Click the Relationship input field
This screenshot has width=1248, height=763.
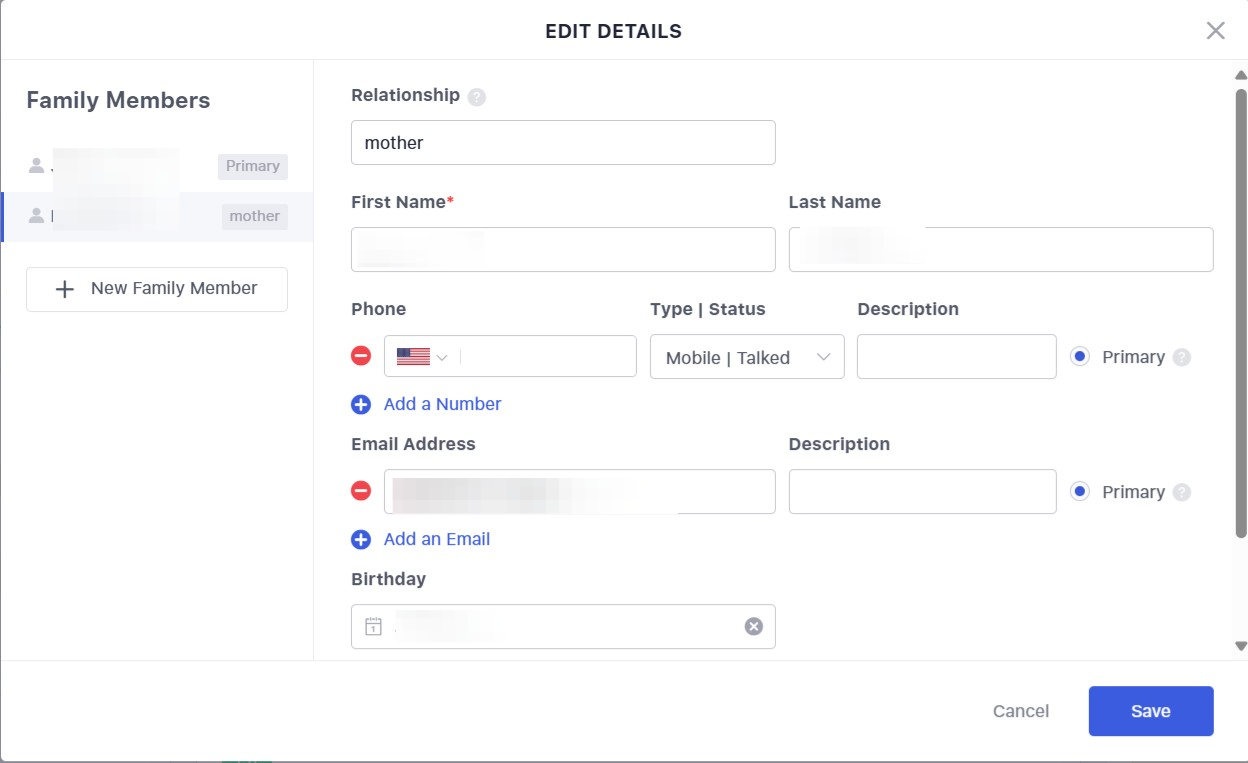563,143
